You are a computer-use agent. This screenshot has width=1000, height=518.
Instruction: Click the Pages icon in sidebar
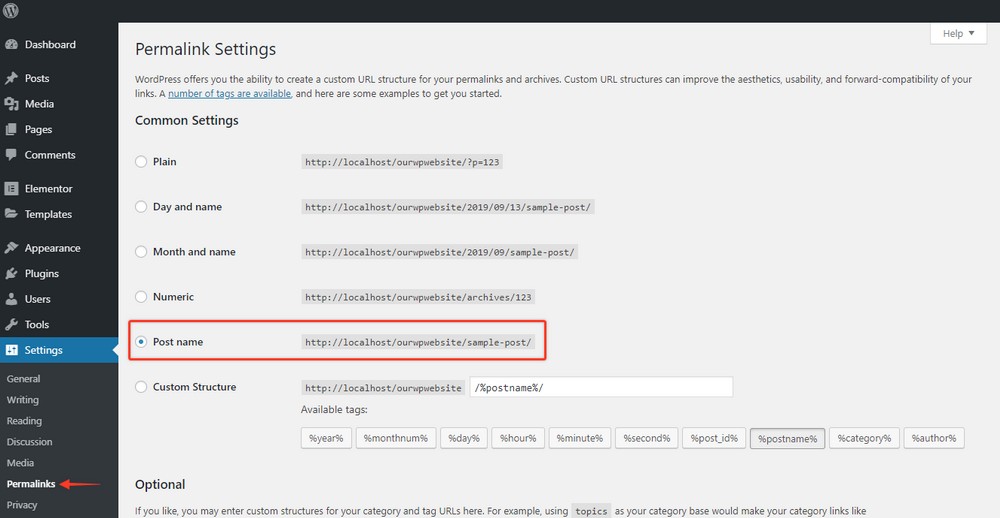pos(11,130)
